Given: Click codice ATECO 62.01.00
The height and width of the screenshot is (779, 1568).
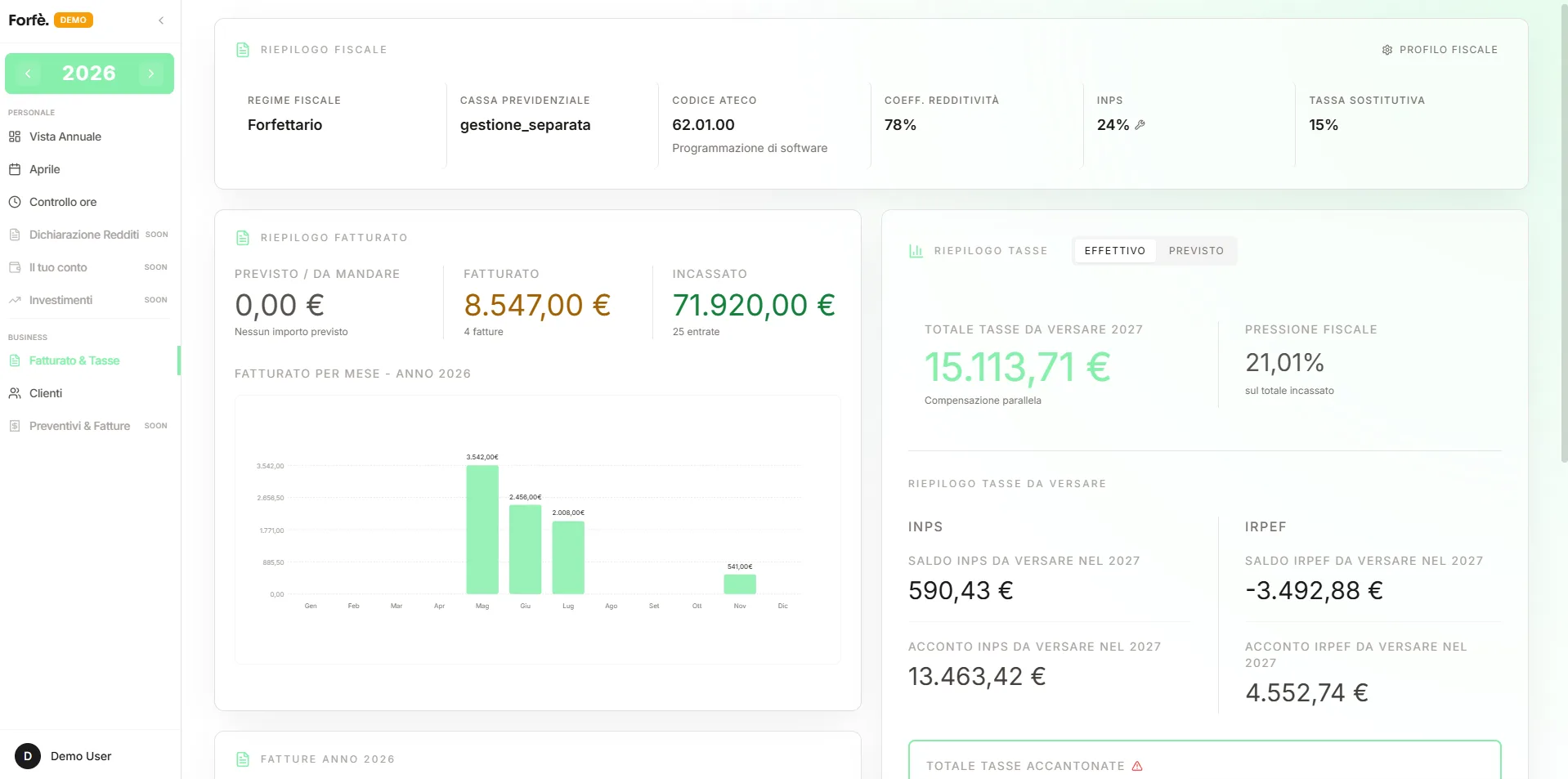Looking at the screenshot, I should (704, 125).
